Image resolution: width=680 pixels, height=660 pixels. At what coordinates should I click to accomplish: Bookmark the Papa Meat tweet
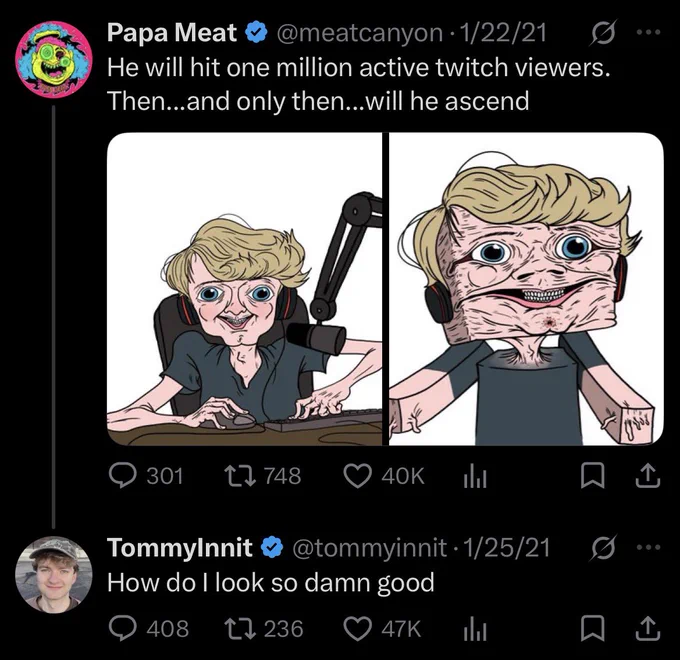coord(592,476)
